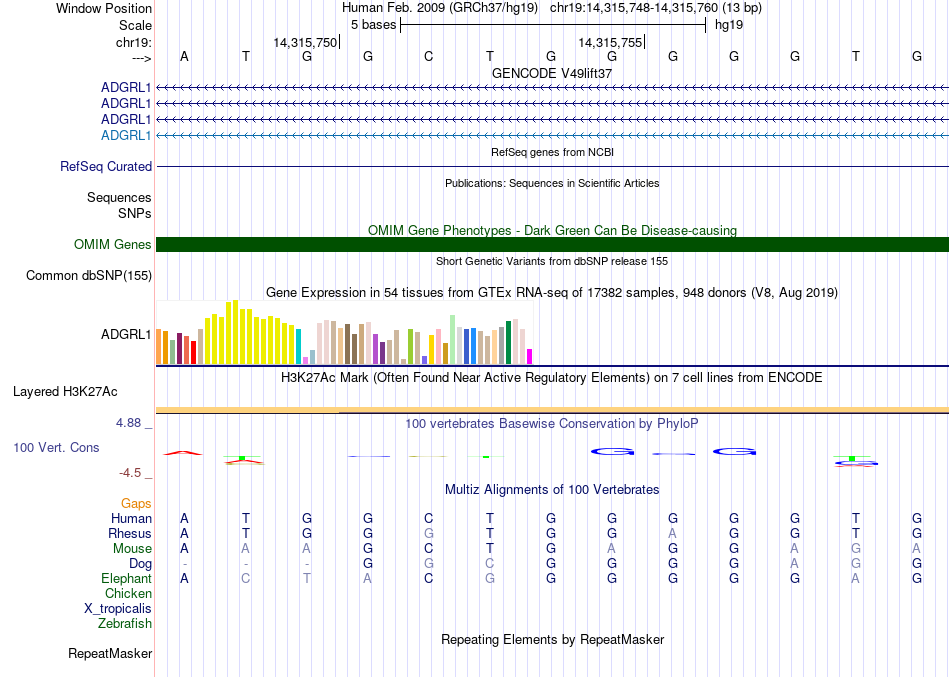The image size is (950, 677).
Task: Click the large blue G conservation logo under 14,315,755
Action: pyautogui.click(x=612, y=452)
